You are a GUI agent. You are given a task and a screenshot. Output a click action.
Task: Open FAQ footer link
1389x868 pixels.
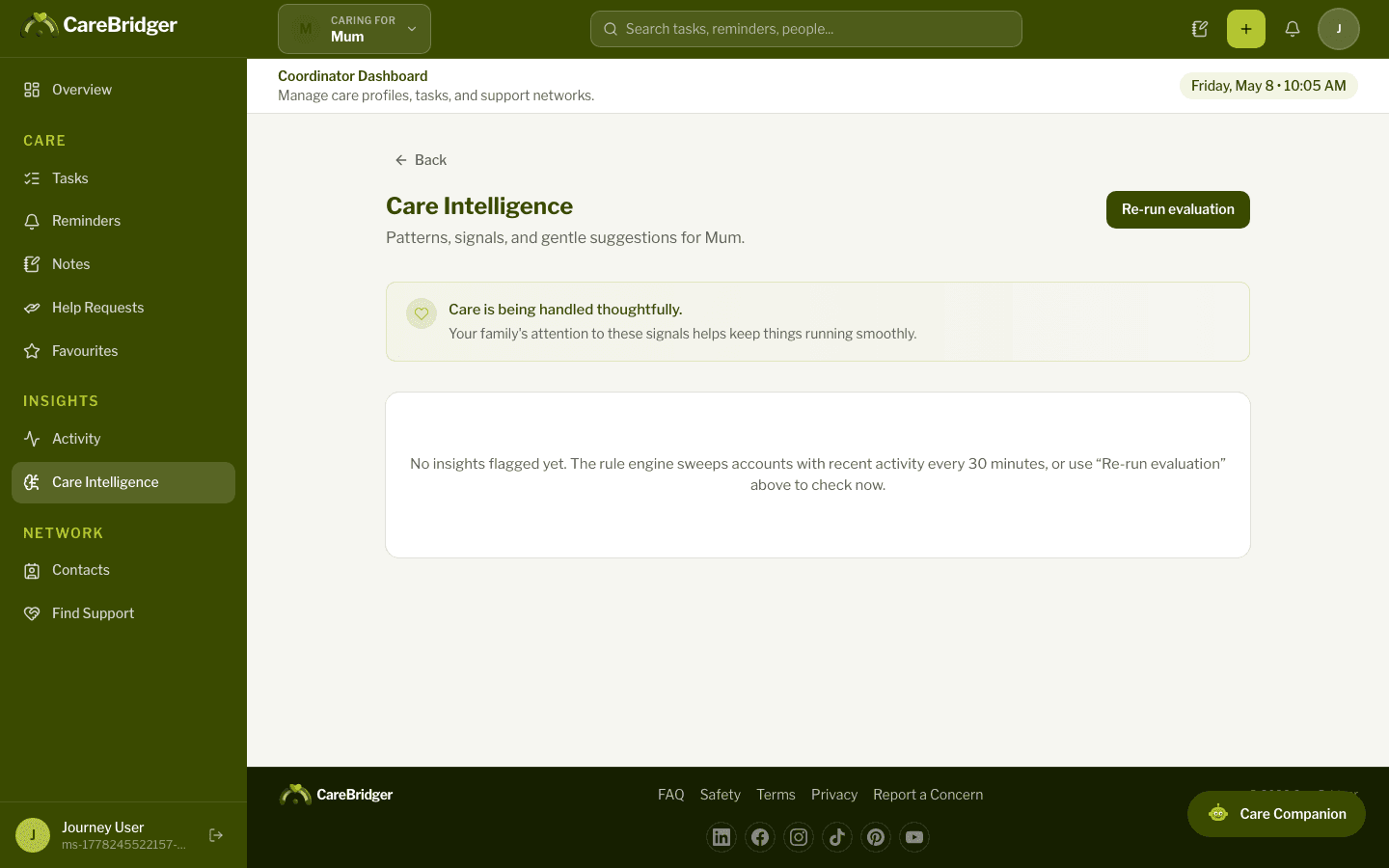pos(670,795)
